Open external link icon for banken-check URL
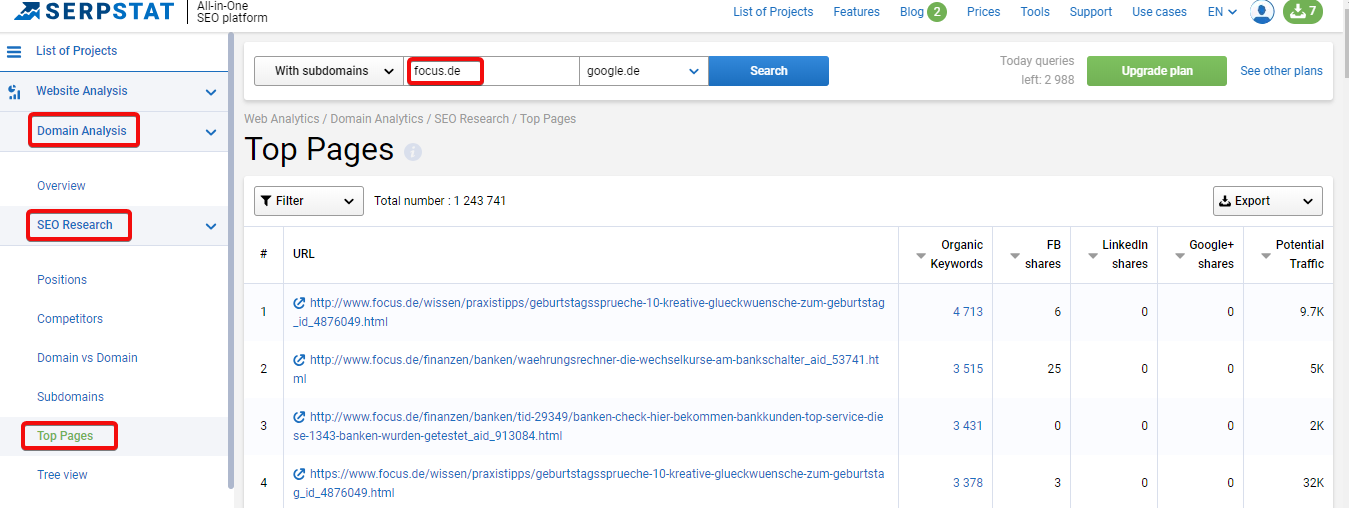Image resolution: width=1349 pixels, height=508 pixels. (x=299, y=417)
